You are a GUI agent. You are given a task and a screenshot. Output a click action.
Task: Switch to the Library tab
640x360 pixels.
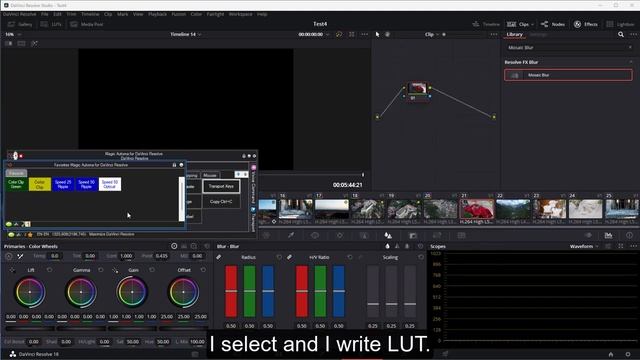(x=514, y=35)
